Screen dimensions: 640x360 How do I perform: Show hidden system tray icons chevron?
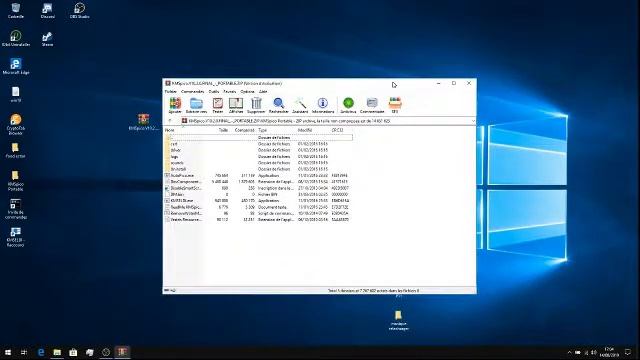tap(569, 352)
